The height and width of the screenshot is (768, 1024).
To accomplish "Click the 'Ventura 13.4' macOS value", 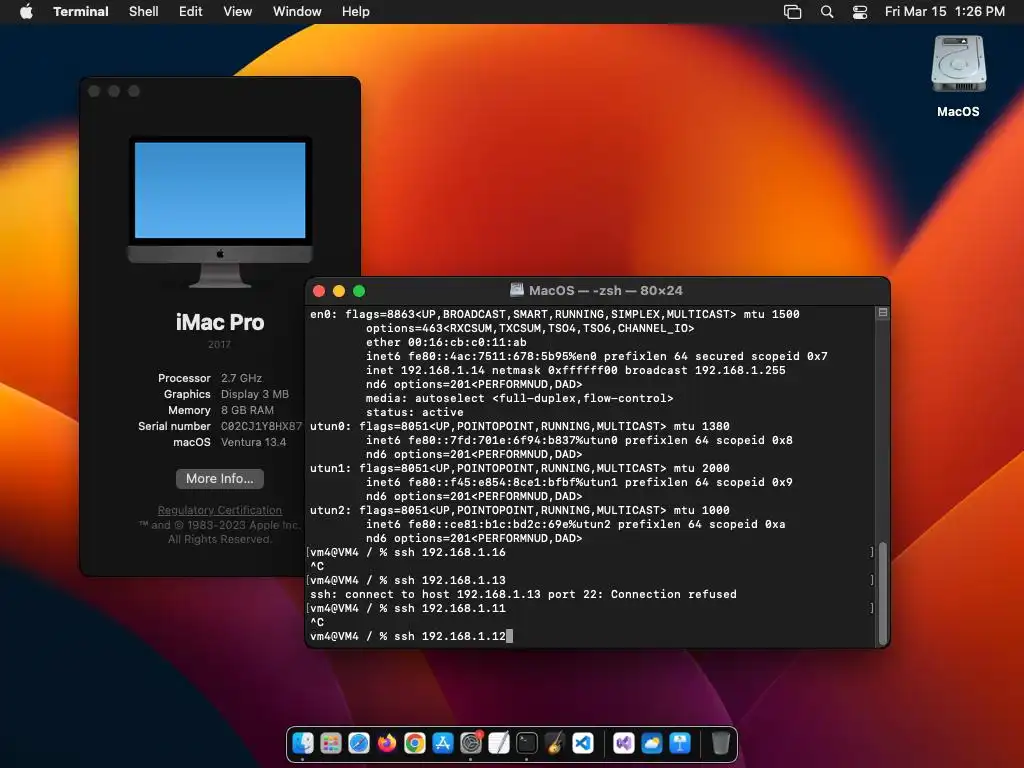I will click(x=253, y=442).
